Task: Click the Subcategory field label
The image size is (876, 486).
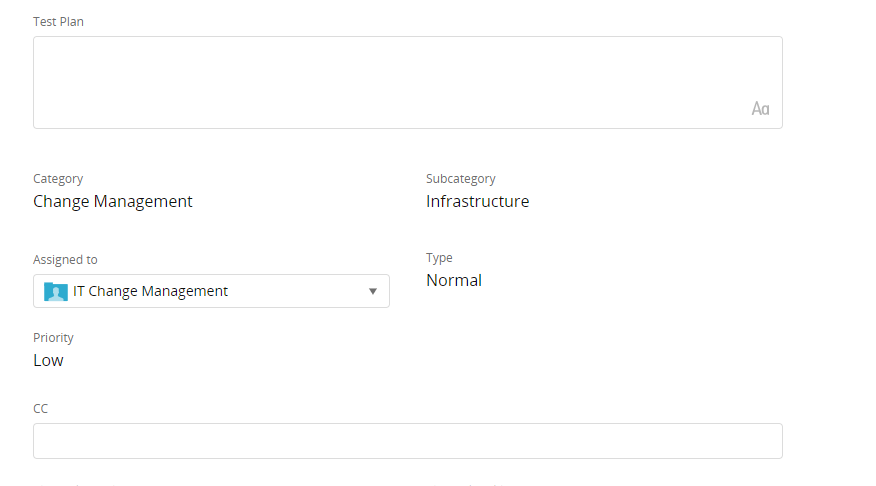Action: coord(460,179)
